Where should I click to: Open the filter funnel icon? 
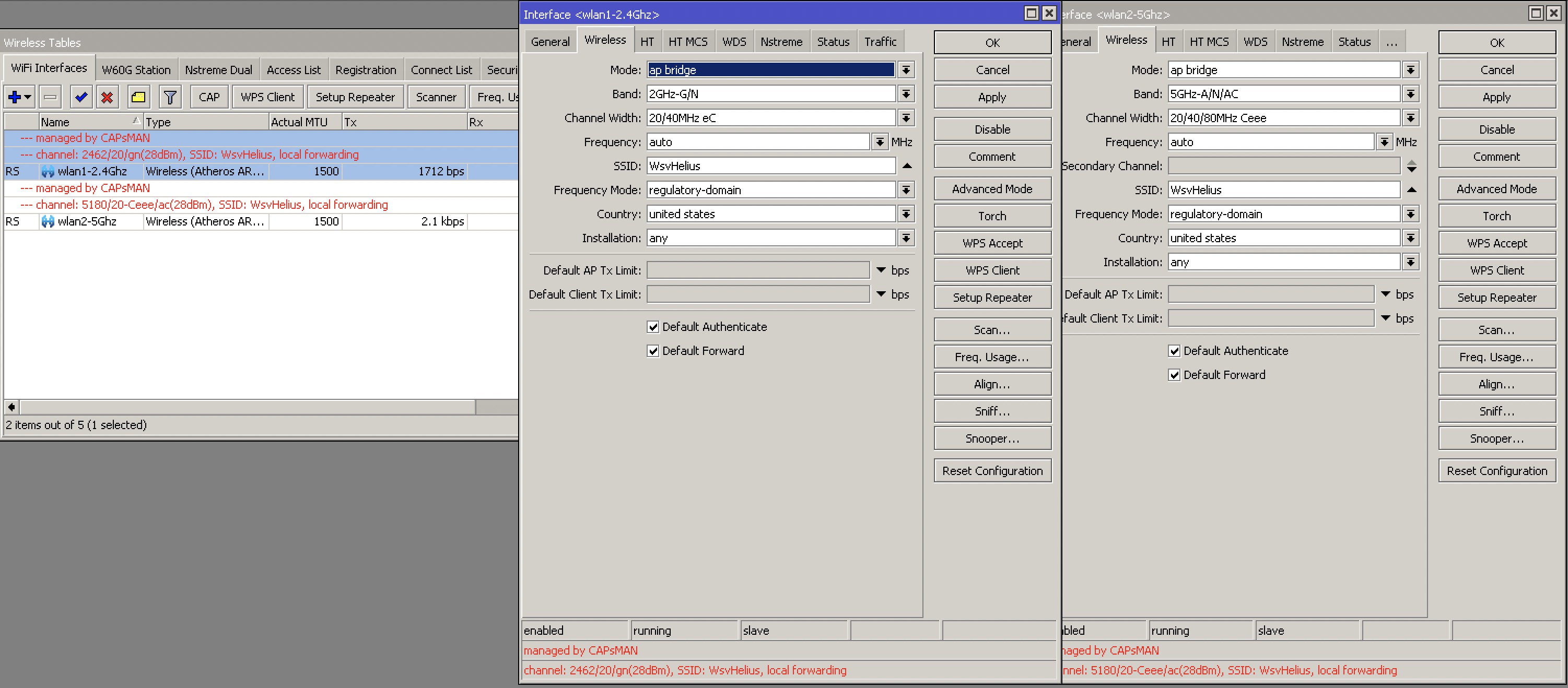click(170, 97)
